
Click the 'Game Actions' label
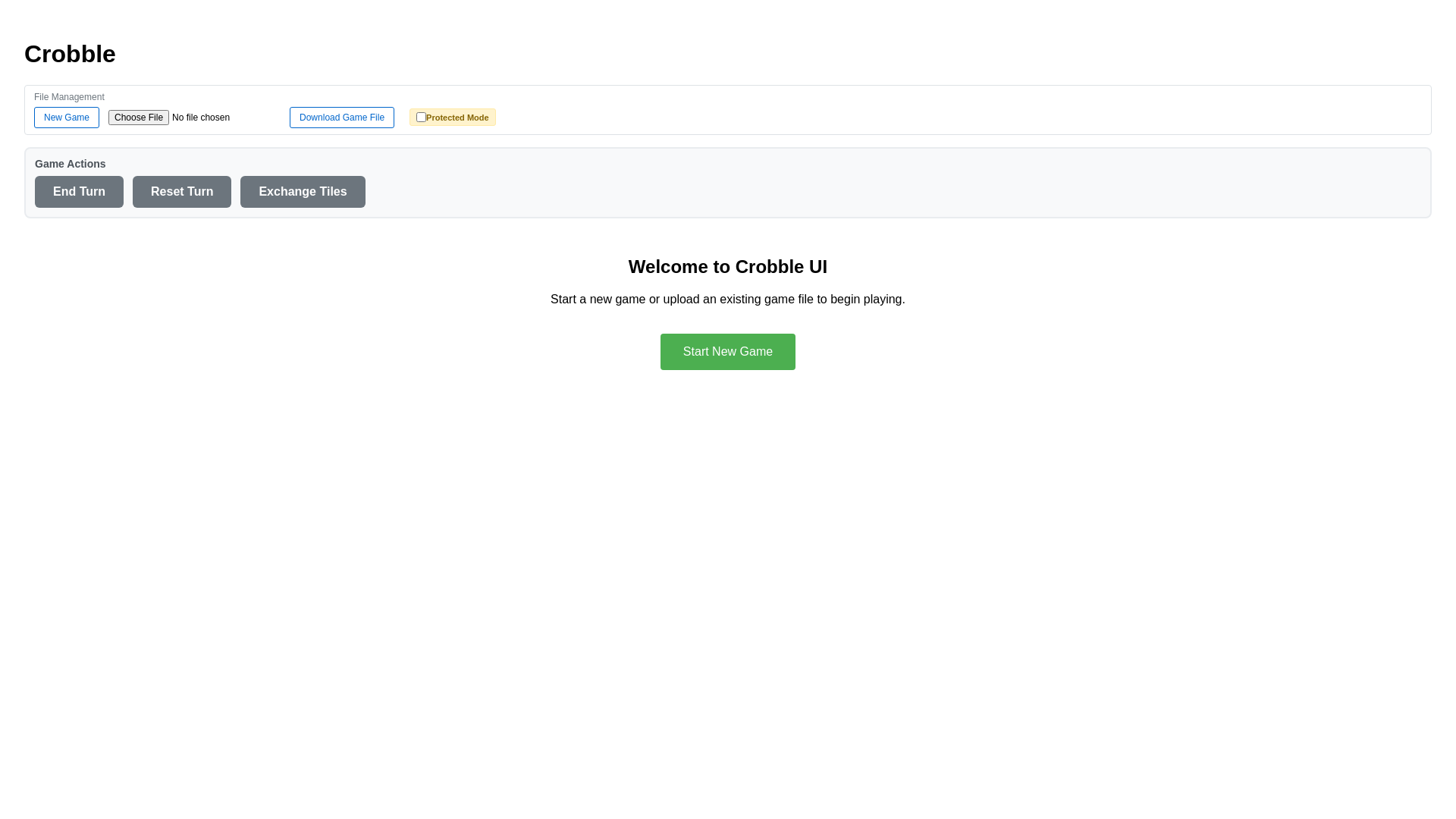pyautogui.click(x=70, y=164)
